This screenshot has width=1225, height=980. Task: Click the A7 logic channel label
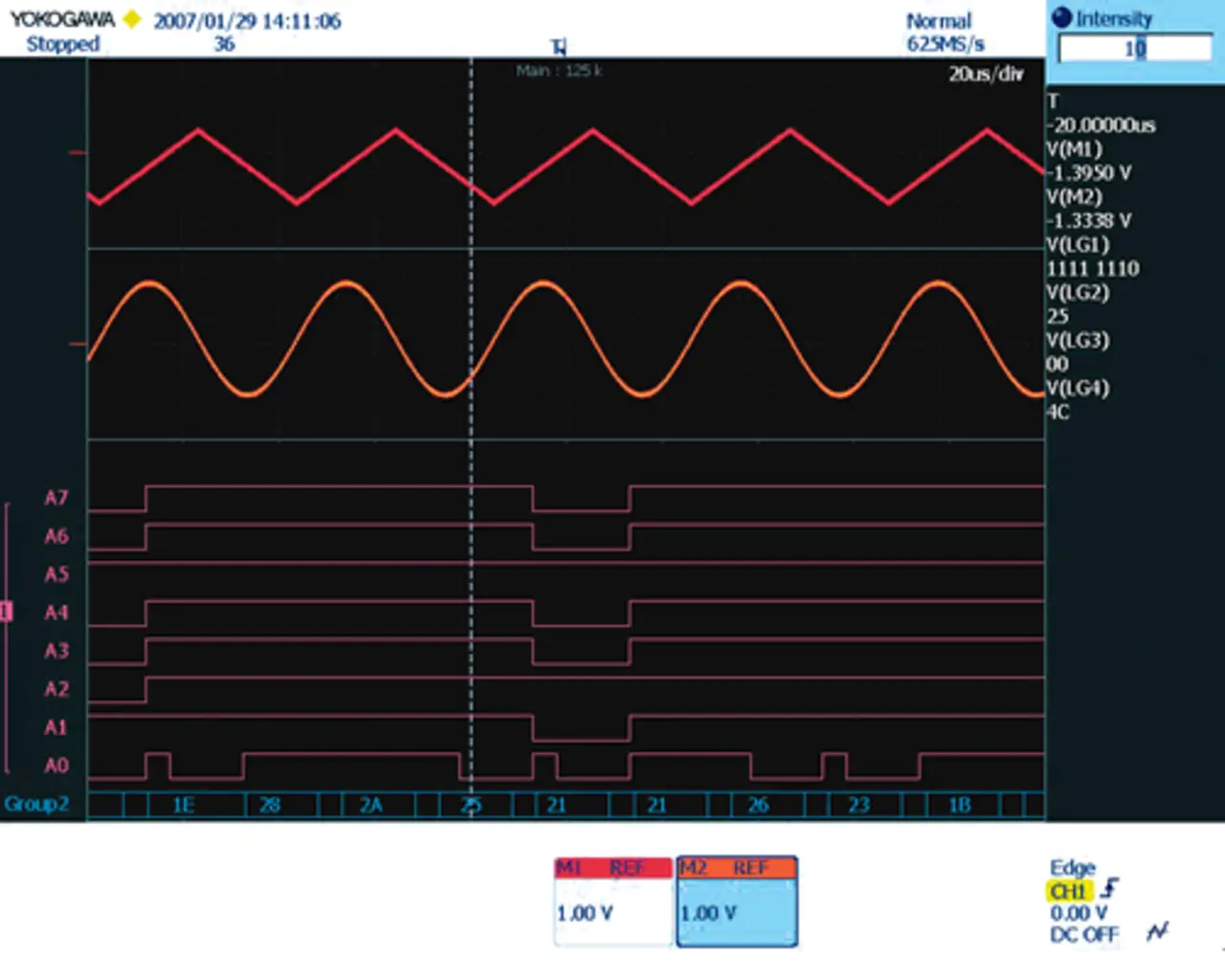(56, 498)
